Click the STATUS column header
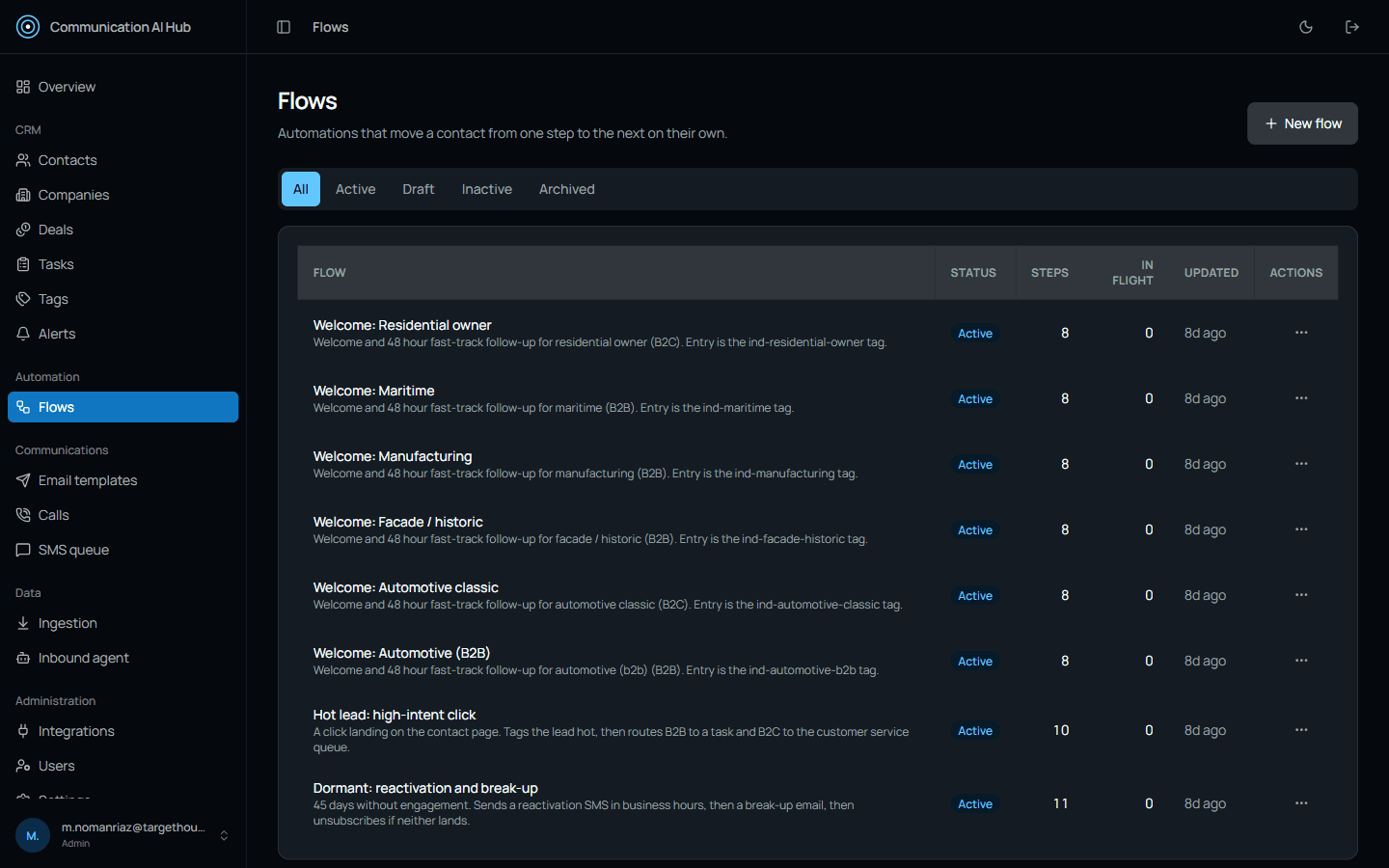Viewport: 1389px width, 868px height. (x=973, y=273)
